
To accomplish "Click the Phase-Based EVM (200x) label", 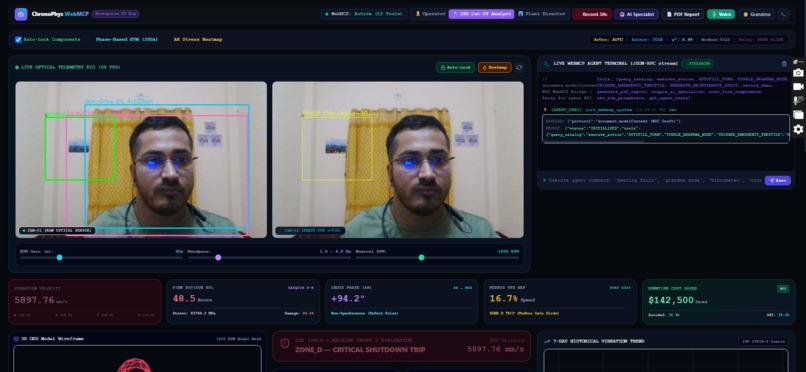I will click(x=126, y=40).
